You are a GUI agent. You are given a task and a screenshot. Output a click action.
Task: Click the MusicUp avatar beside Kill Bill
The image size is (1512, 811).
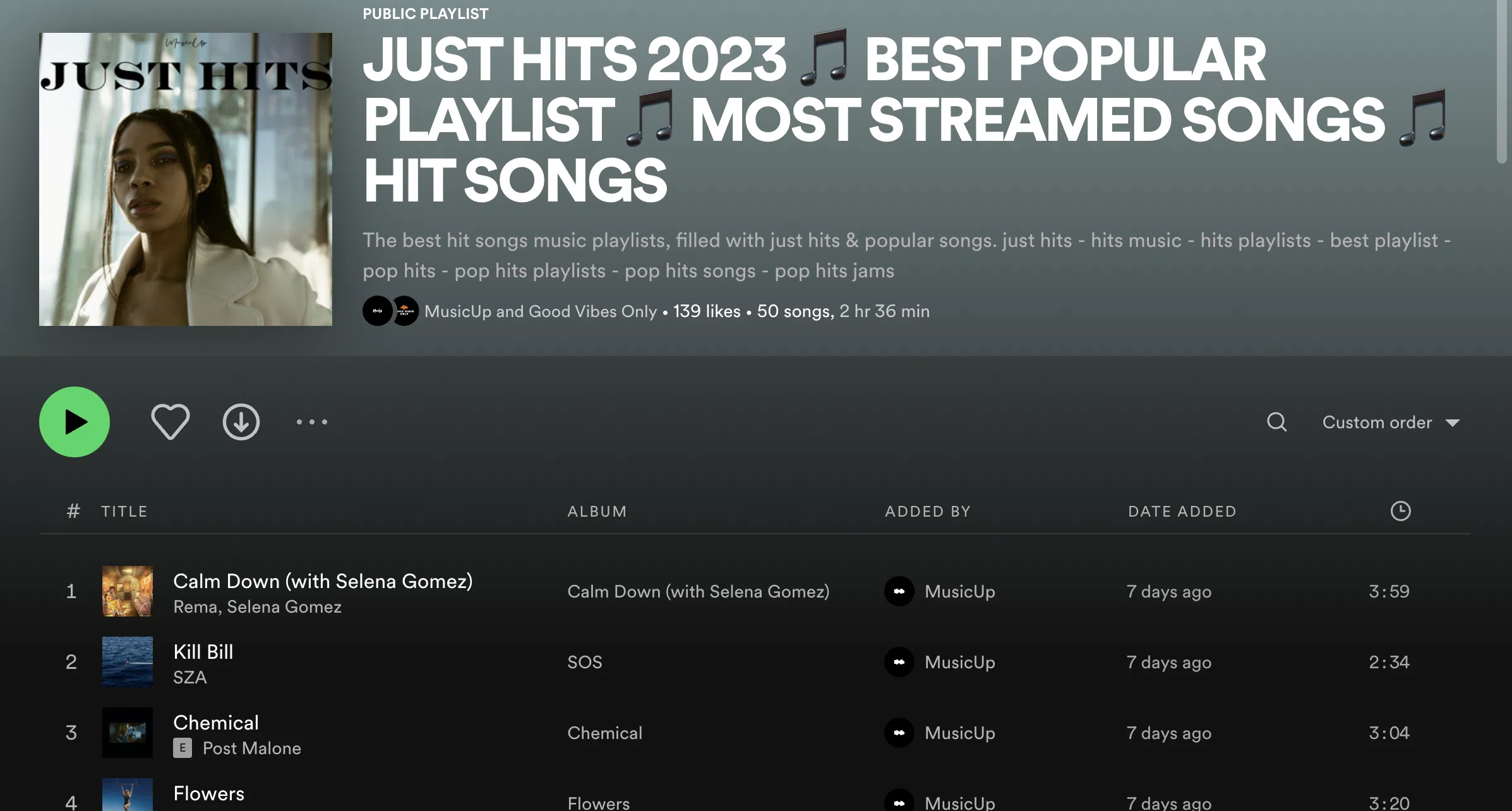pos(899,662)
